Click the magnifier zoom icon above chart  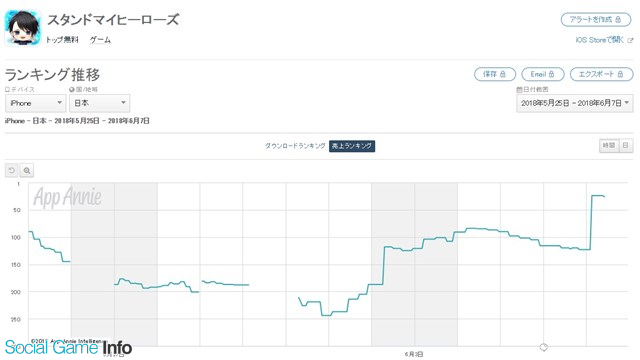(27, 171)
